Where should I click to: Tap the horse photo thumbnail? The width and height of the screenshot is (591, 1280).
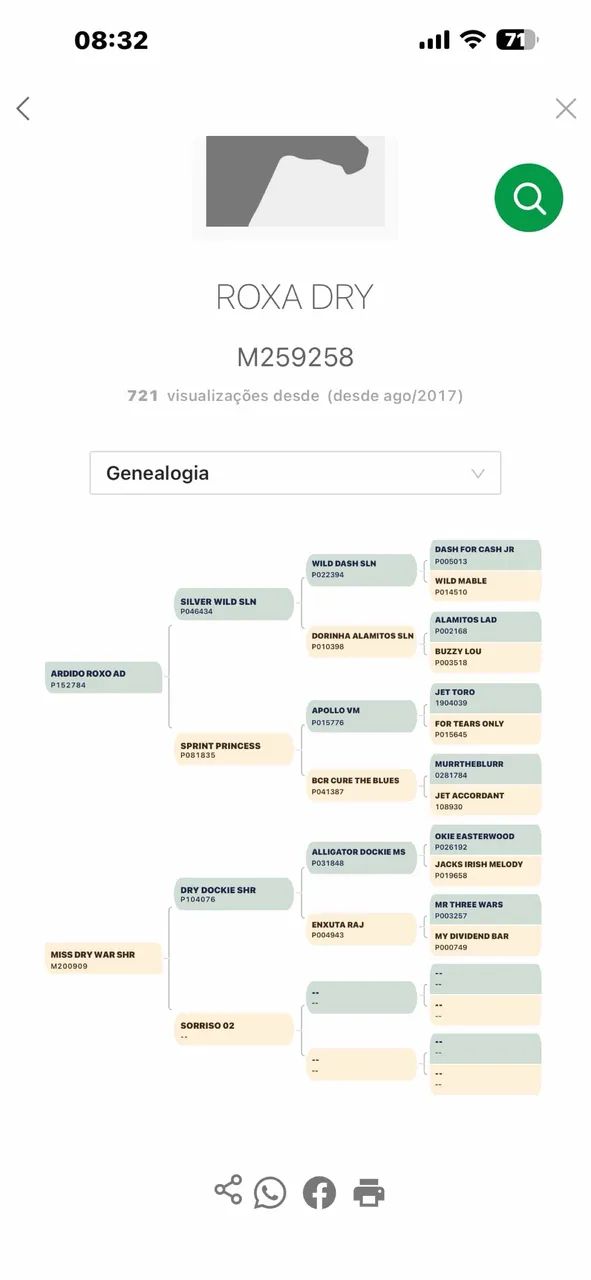(x=295, y=182)
